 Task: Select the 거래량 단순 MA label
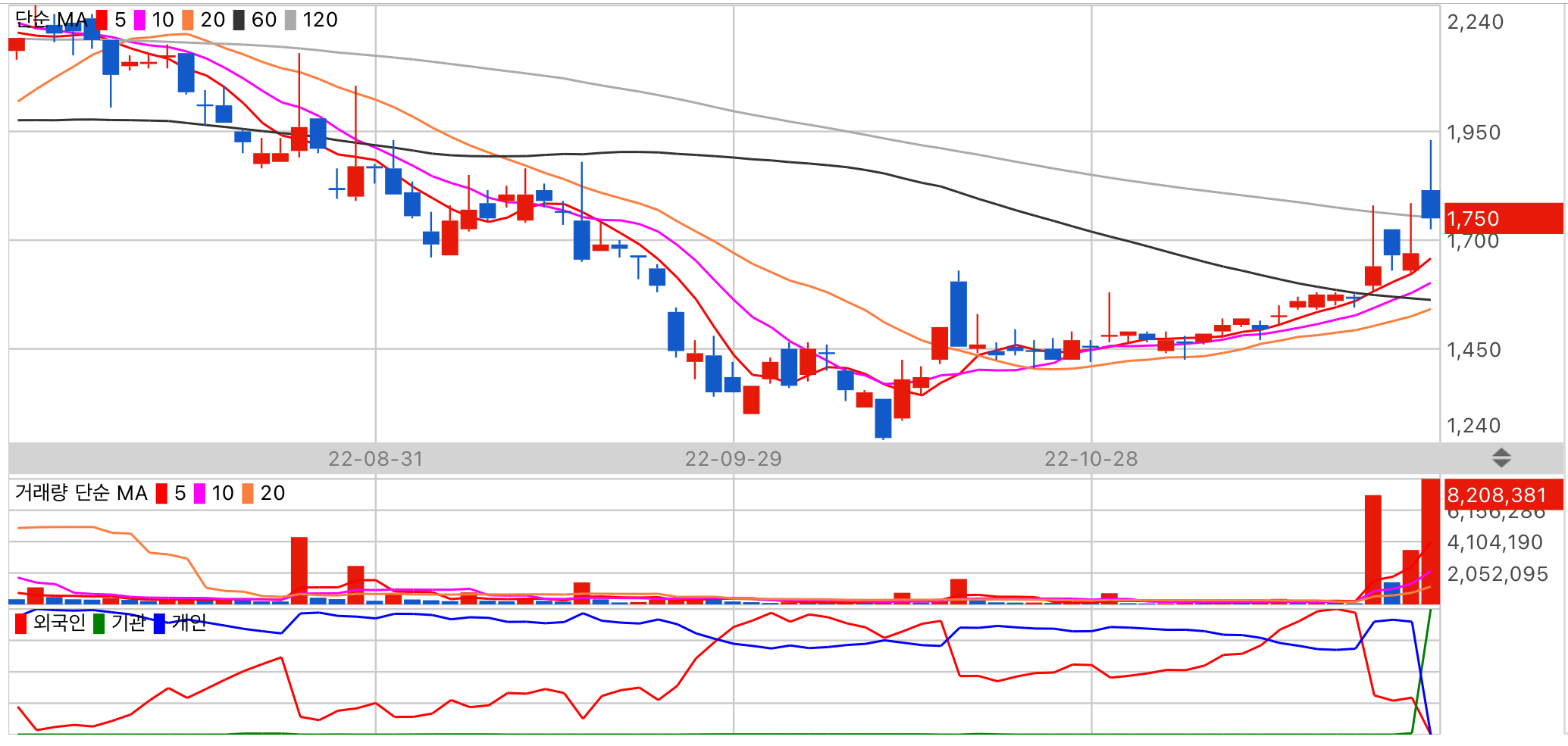pos(81,493)
